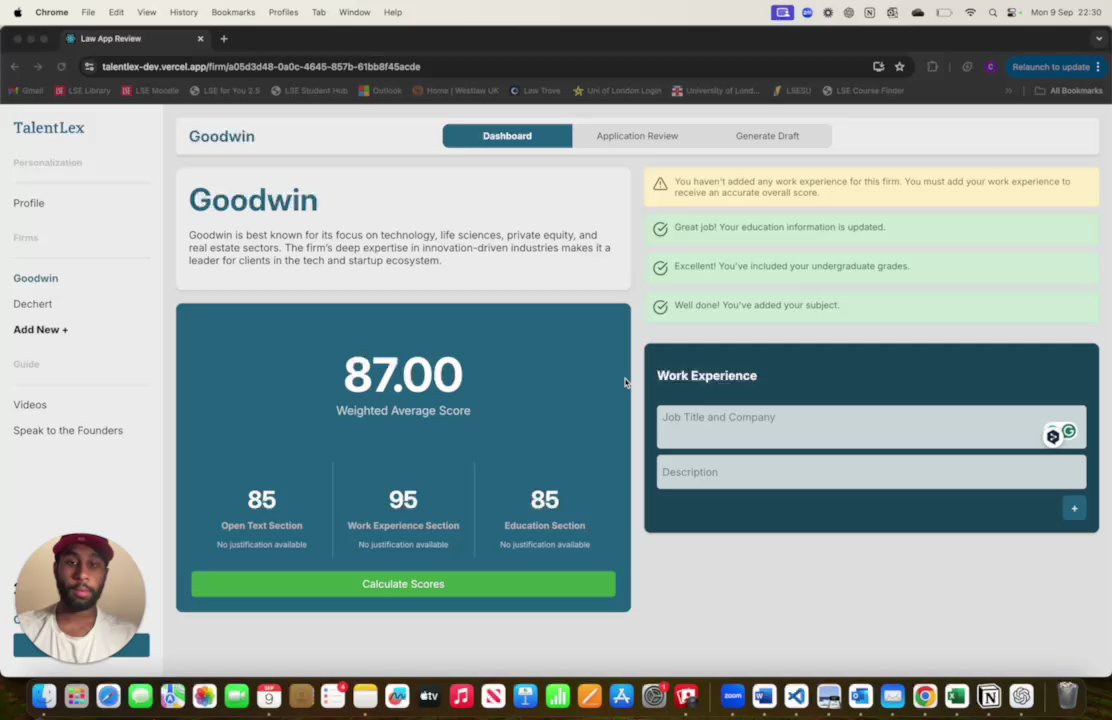This screenshot has width=1112, height=720.
Task: Open the Trash in the Dock
Action: click(1067, 696)
